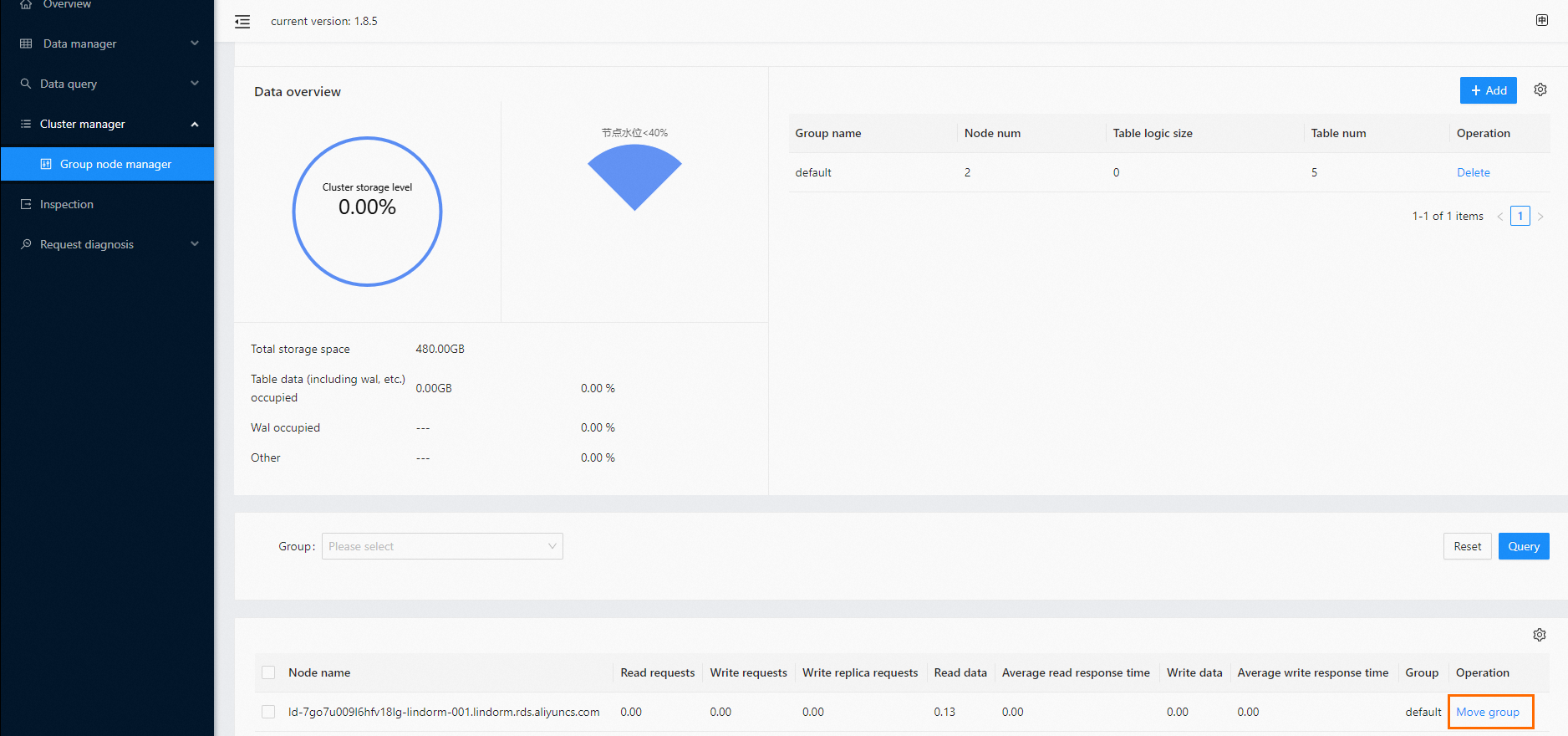The image size is (1568, 736).
Task: Click the 'default' group name cell
Action: (x=813, y=172)
